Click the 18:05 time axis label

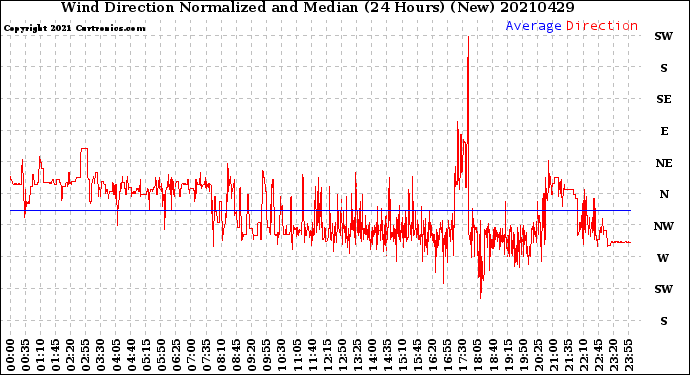478,355
